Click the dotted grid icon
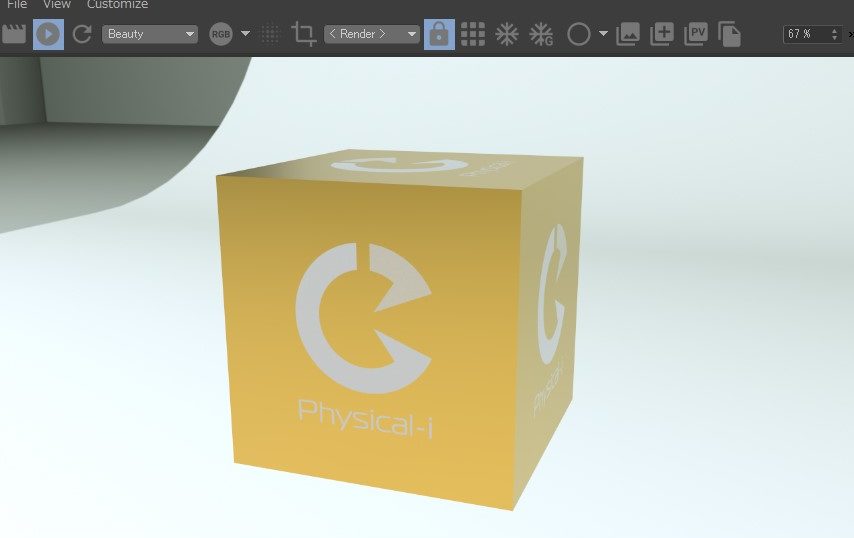This screenshot has width=854, height=538. (270, 34)
